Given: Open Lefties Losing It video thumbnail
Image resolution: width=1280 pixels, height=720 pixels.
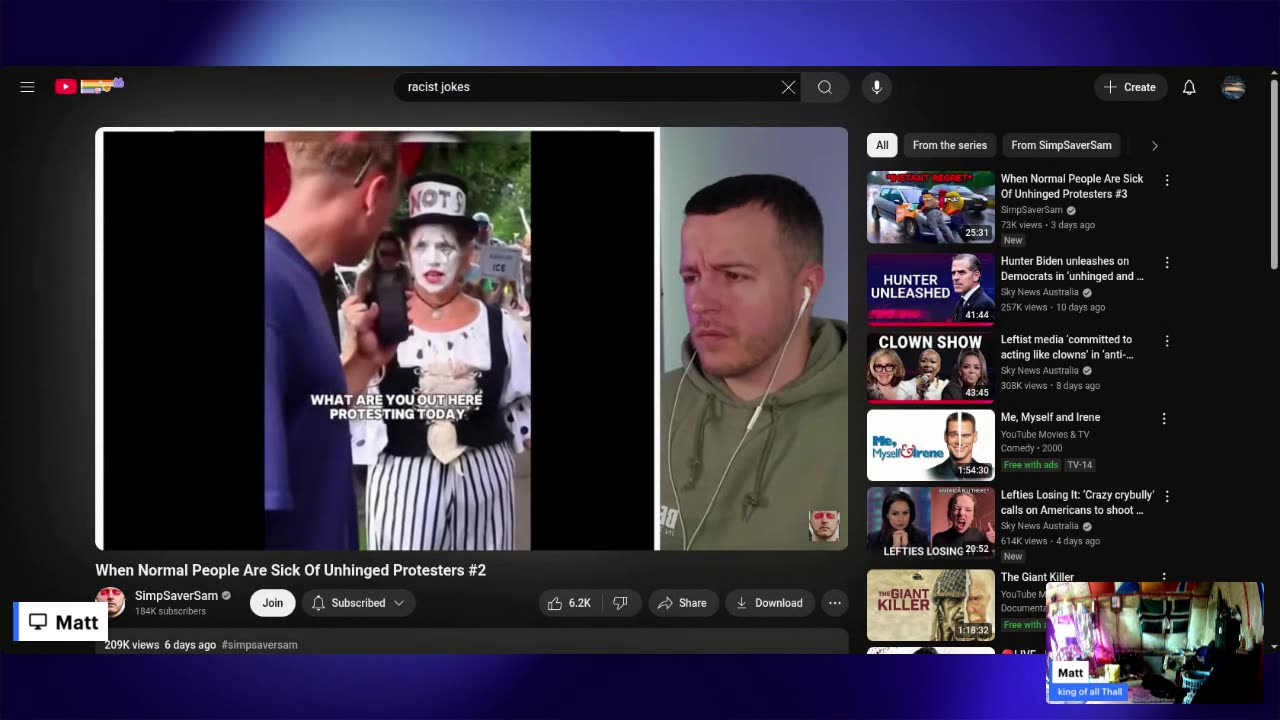Looking at the screenshot, I should pyautogui.click(x=931, y=523).
